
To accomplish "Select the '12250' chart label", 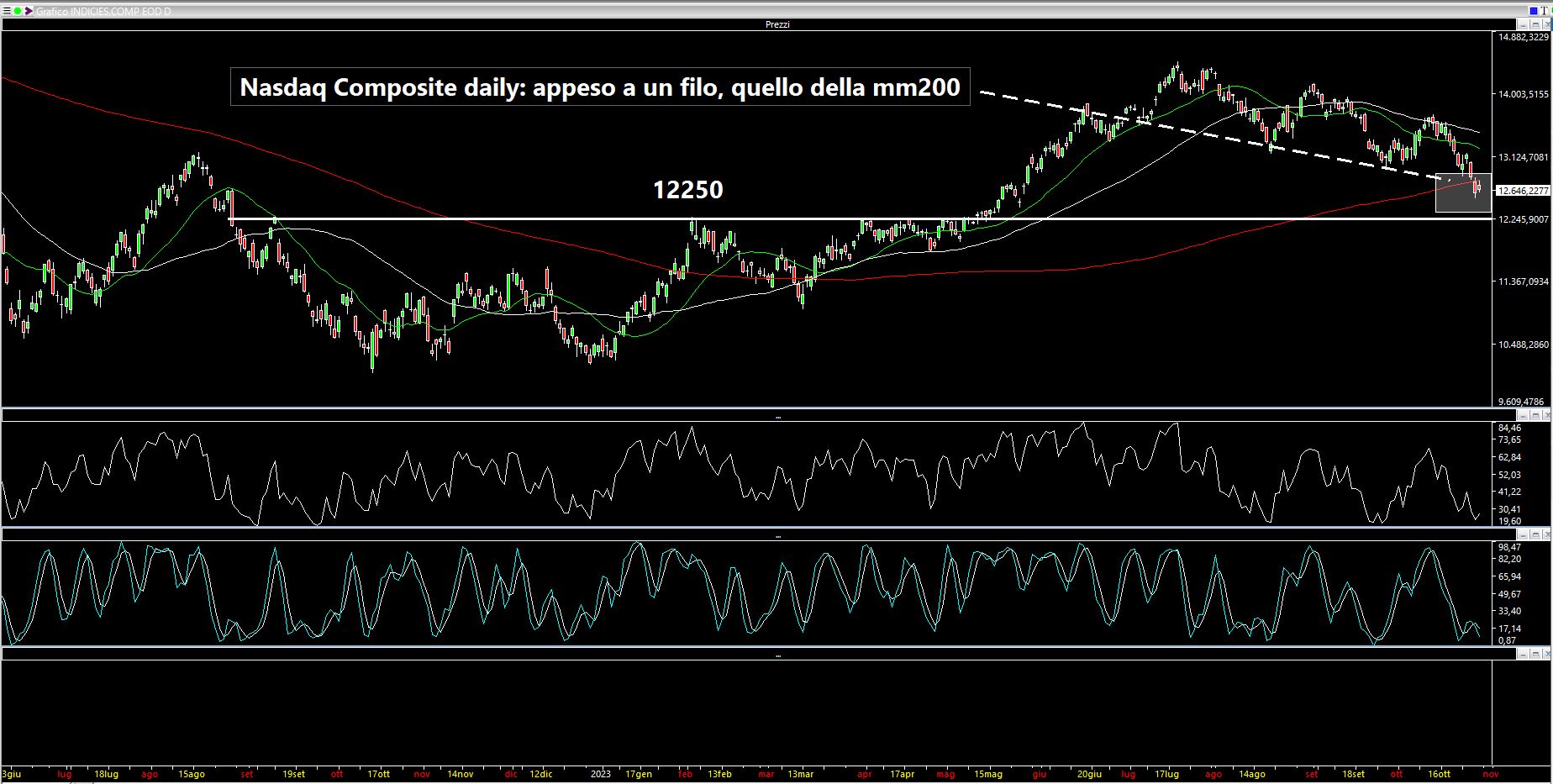I will 688,190.
